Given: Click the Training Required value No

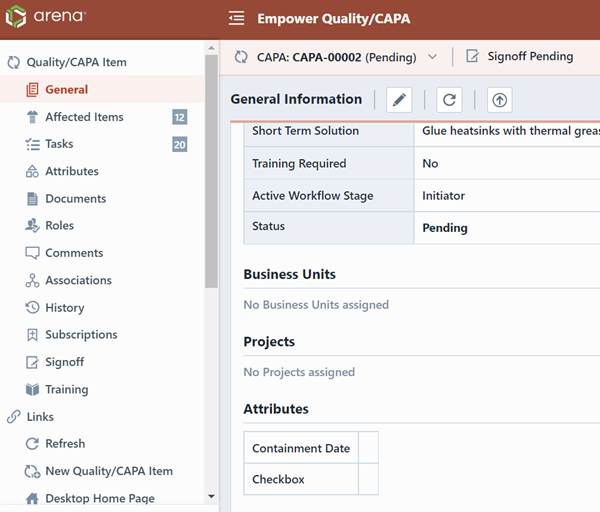Looking at the screenshot, I should click(x=430, y=163).
